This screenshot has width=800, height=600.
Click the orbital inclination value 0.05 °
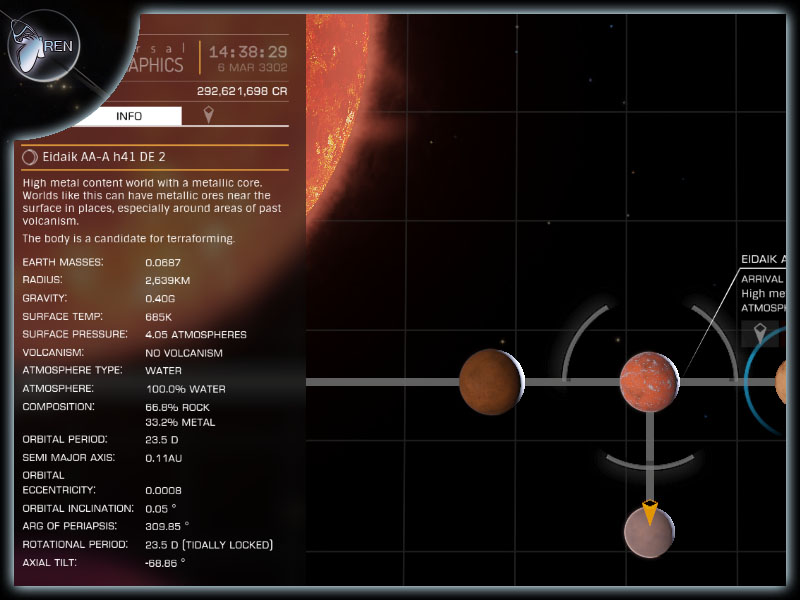tap(161, 509)
